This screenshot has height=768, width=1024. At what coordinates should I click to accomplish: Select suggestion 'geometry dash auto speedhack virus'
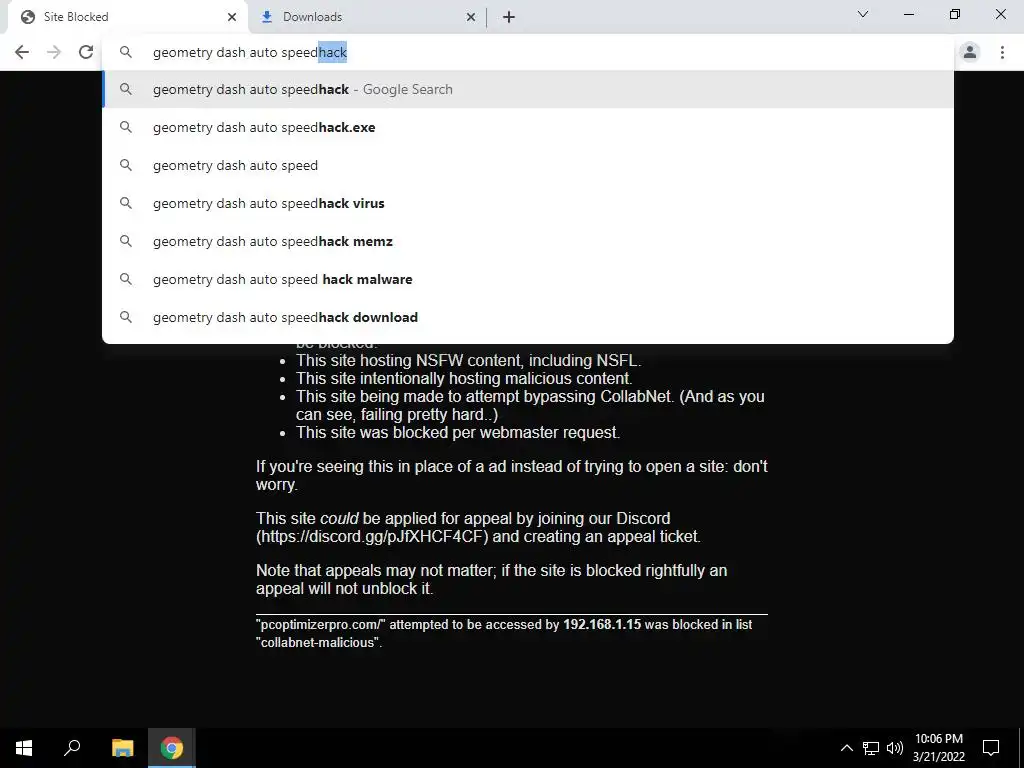click(528, 203)
